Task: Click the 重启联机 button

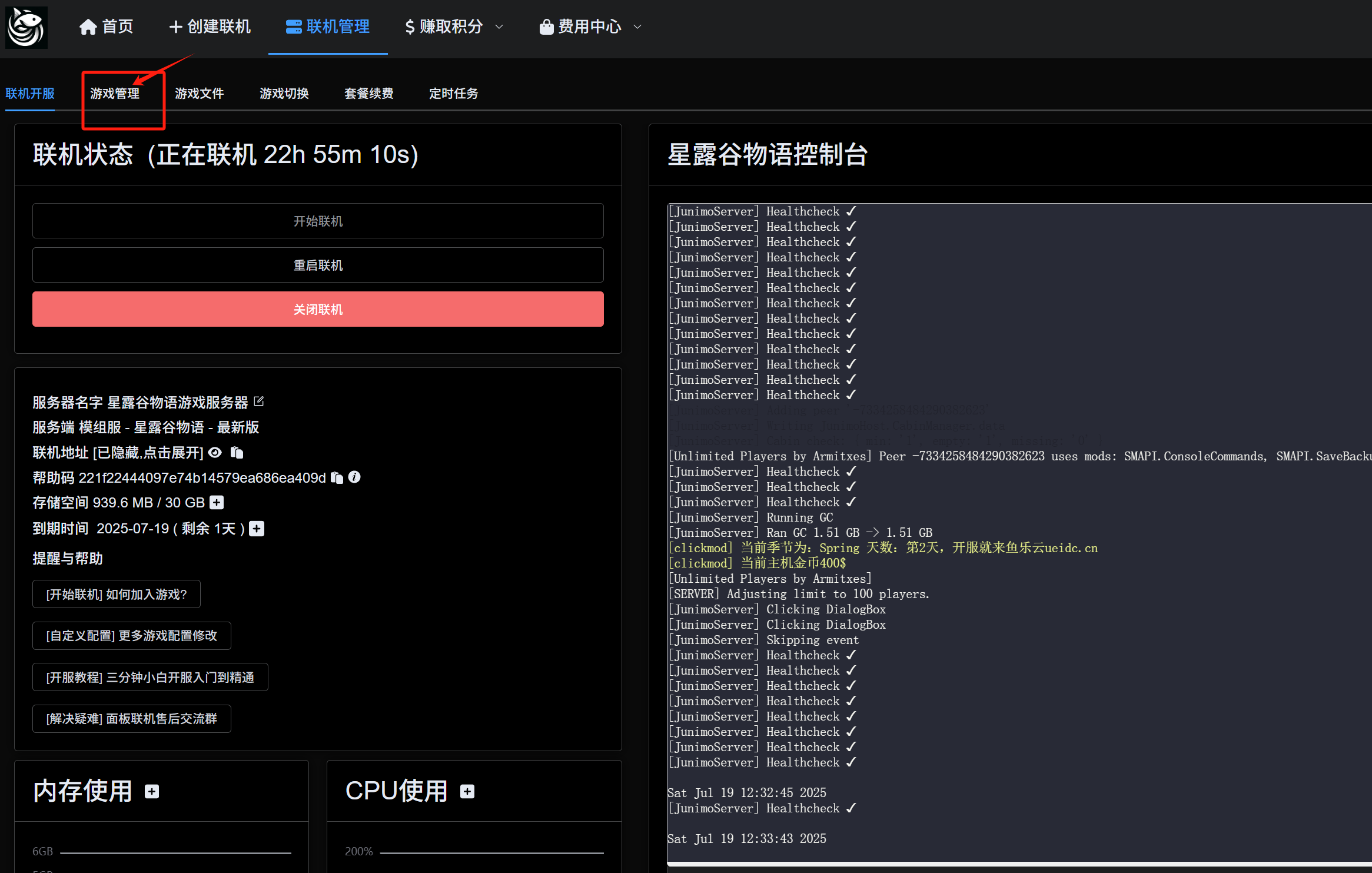Action: (318, 265)
